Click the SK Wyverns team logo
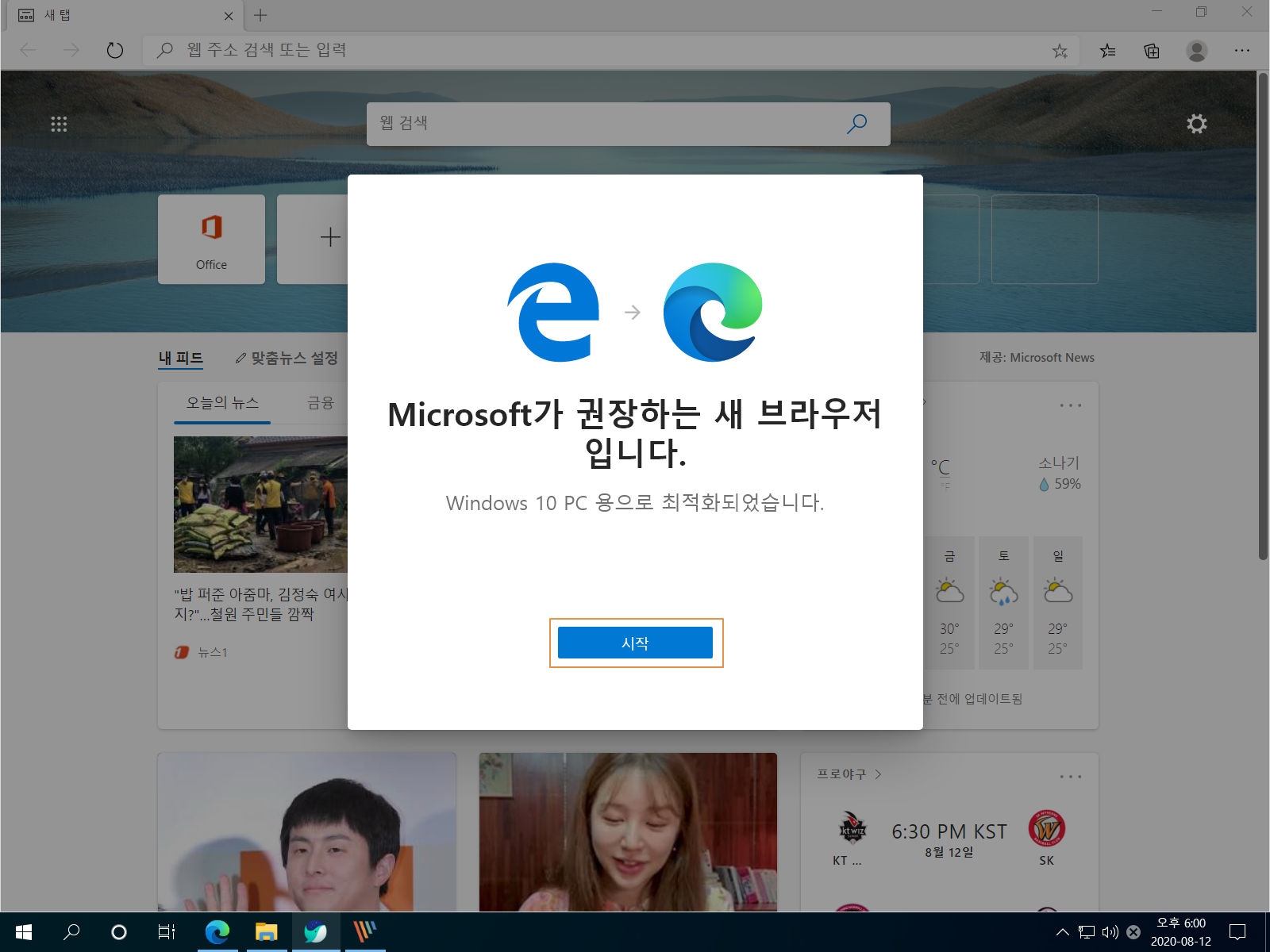Image resolution: width=1270 pixels, height=952 pixels. 1046,830
